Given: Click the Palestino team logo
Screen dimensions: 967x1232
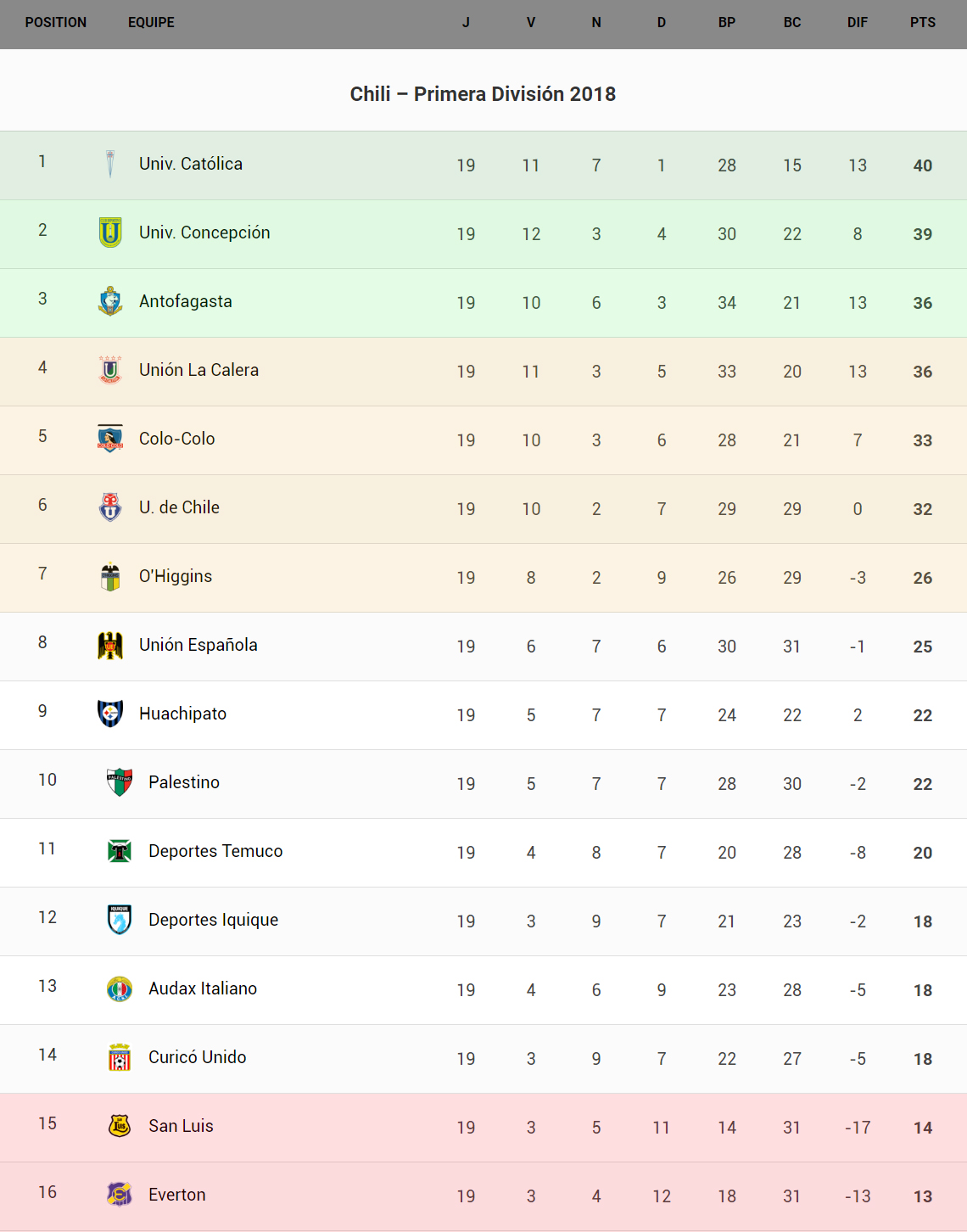Looking at the screenshot, I should 120,782.
